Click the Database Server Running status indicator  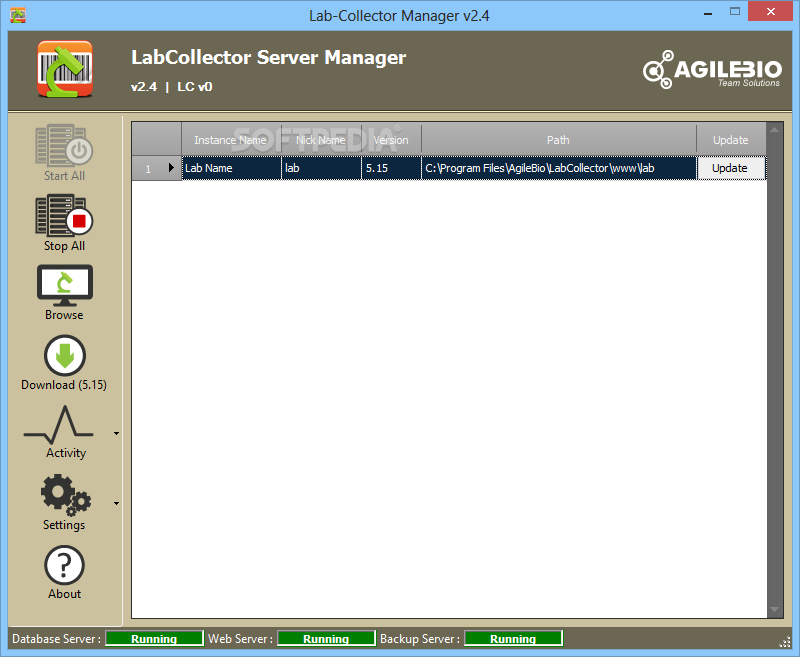coord(154,639)
